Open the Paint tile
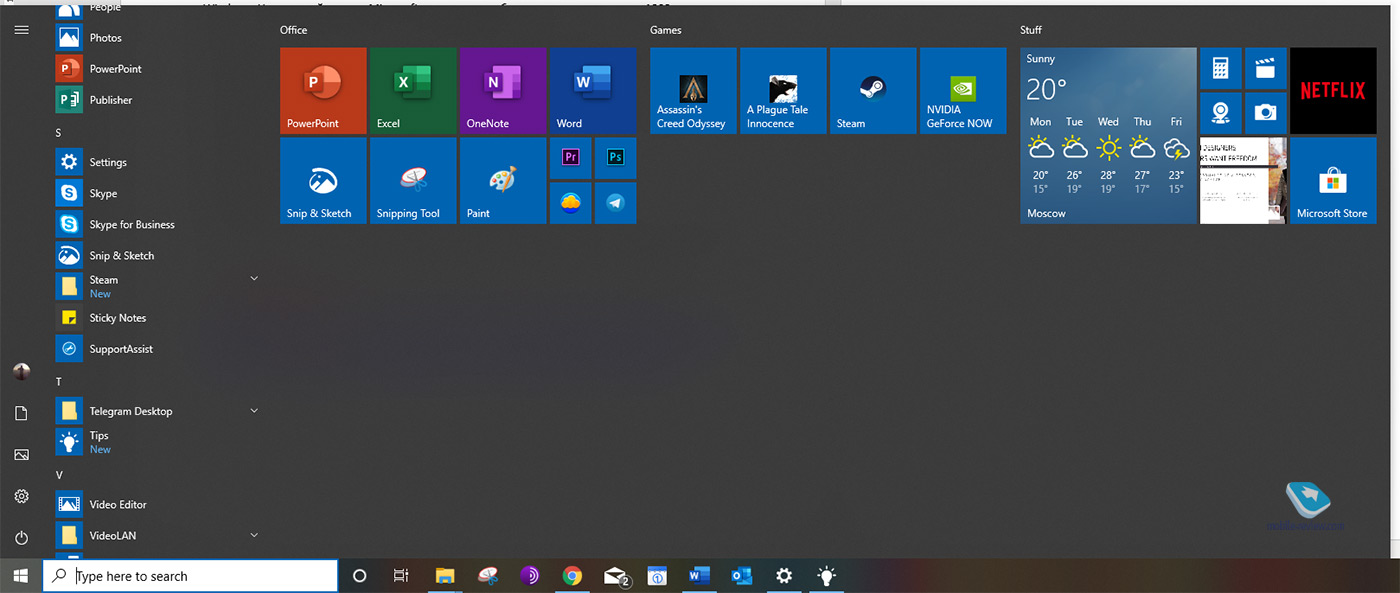Image resolution: width=1400 pixels, height=593 pixels. click(503, 180)
